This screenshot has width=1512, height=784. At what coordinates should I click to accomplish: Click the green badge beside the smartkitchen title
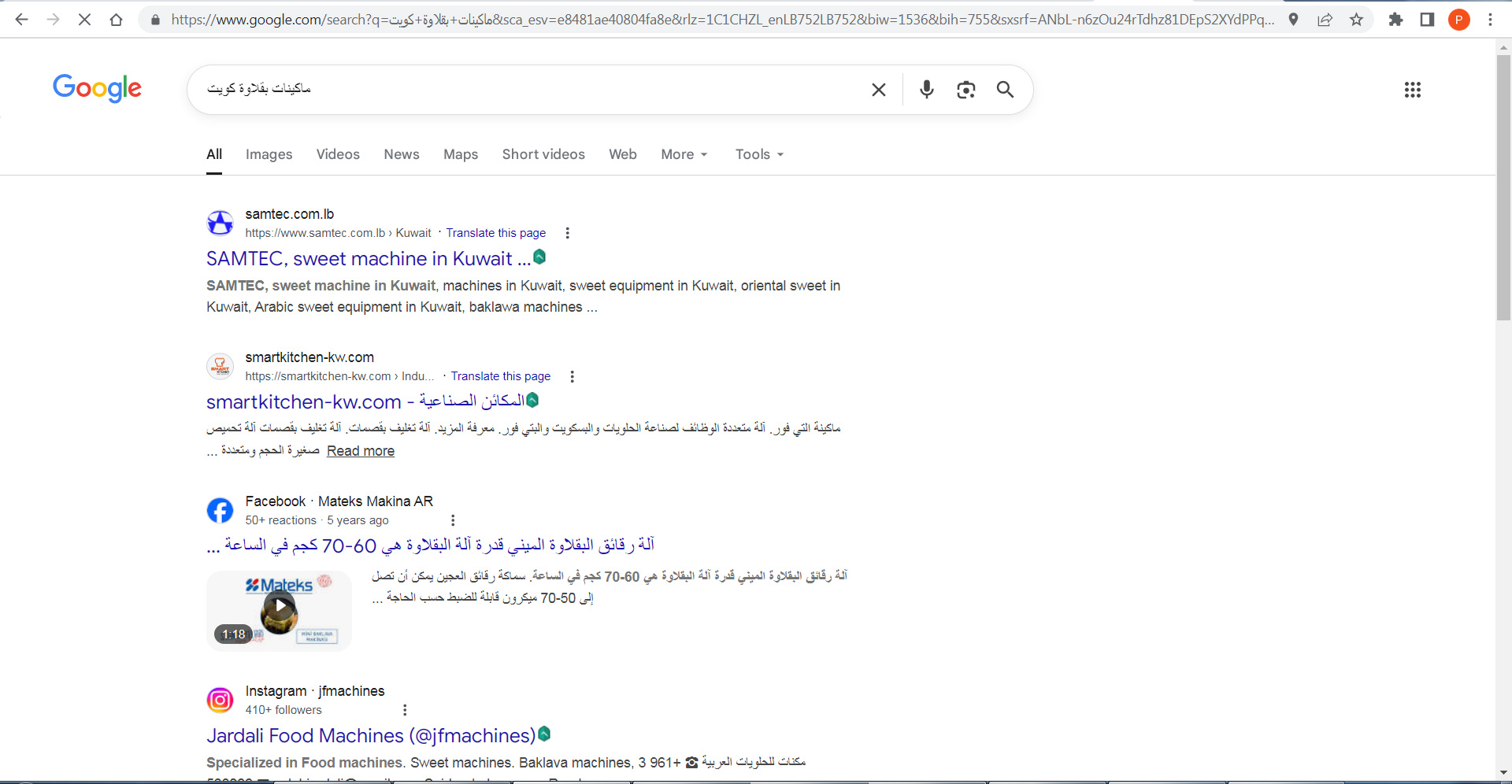tap(532, 400)
